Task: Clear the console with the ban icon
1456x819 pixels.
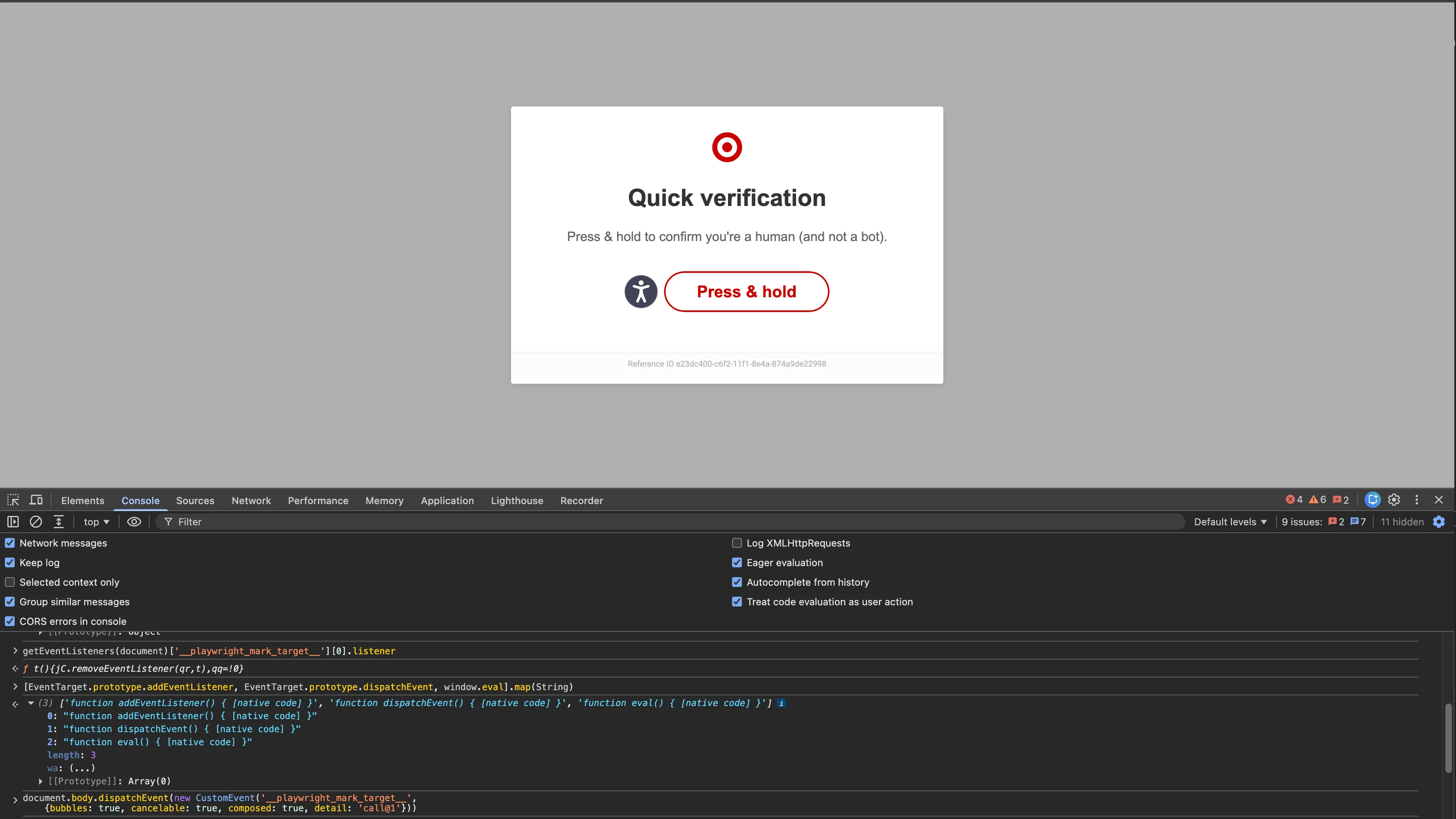Action: coord(35,522)
